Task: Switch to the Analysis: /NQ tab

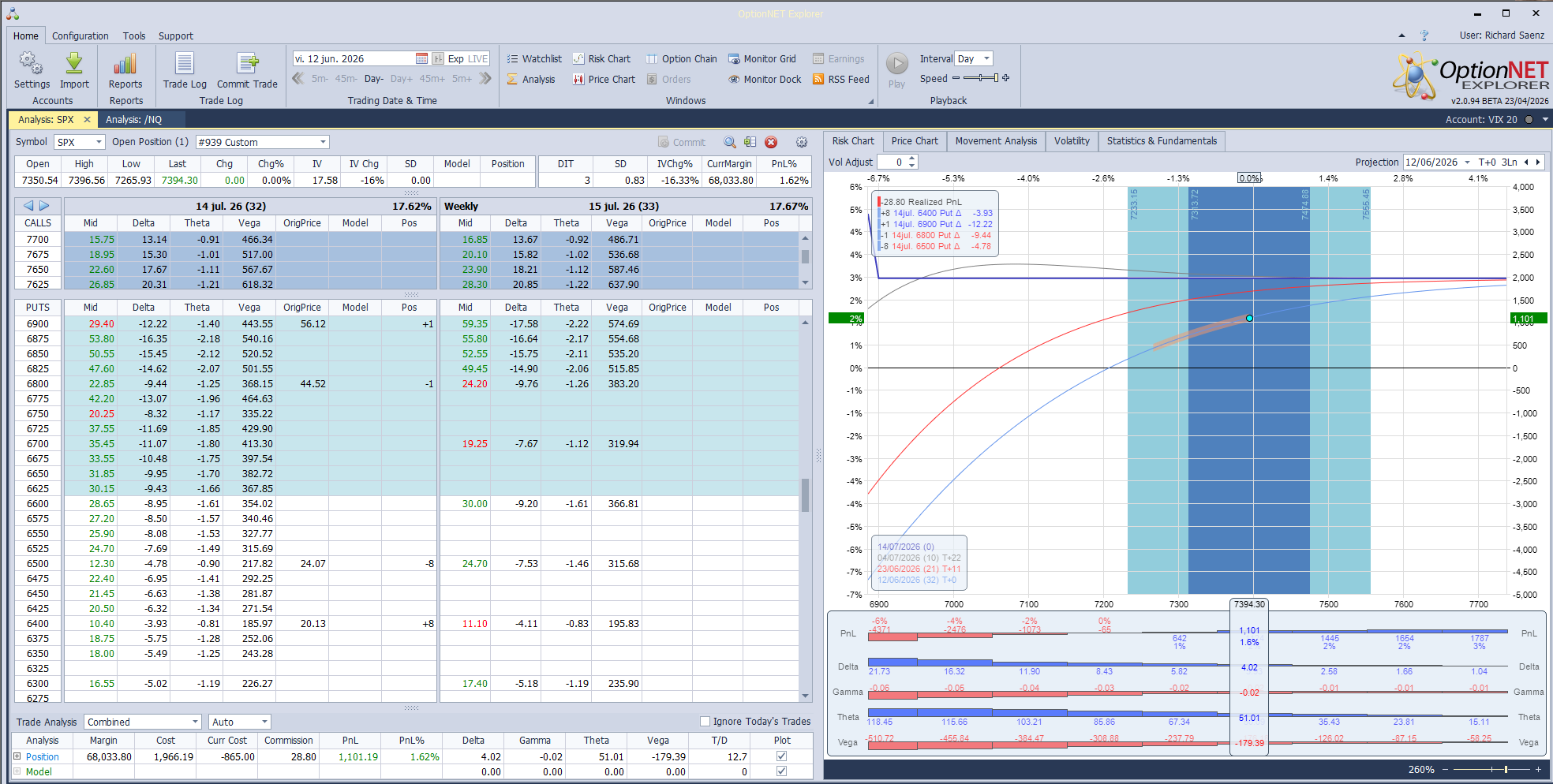Action: (133, 120)
